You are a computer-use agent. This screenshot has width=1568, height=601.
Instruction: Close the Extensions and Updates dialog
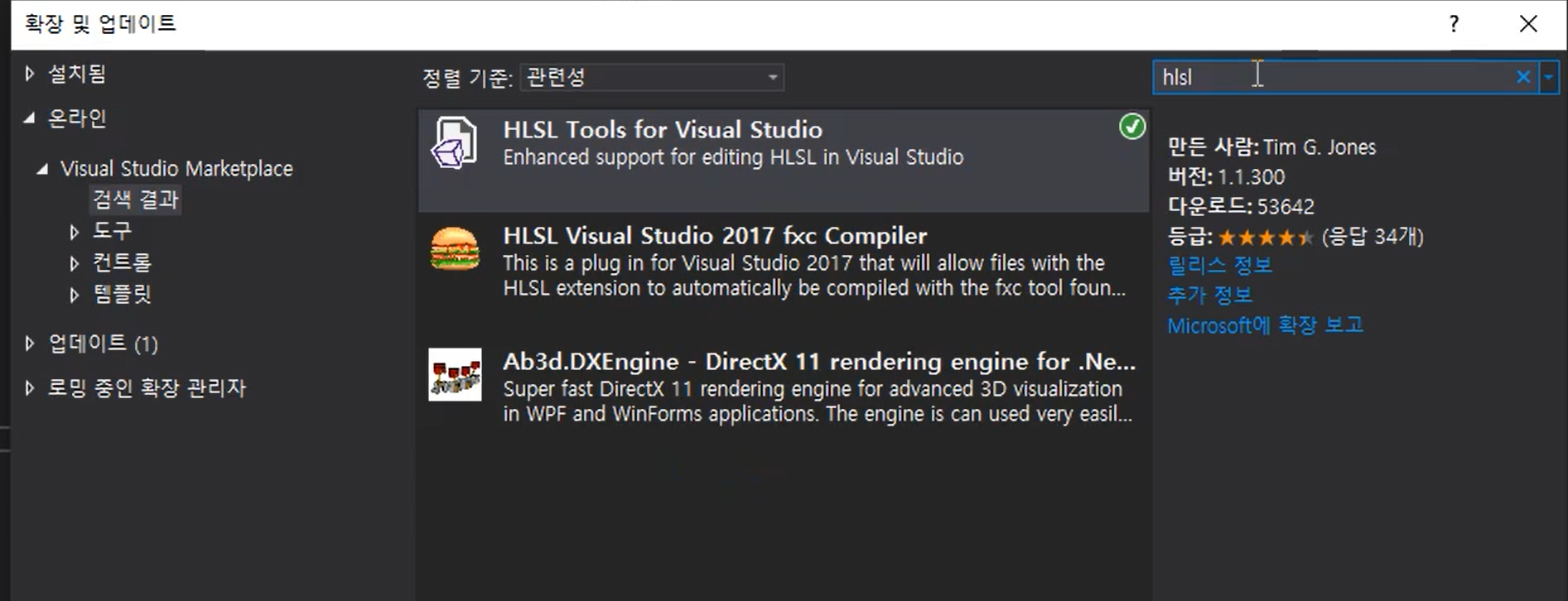click(x=1528, y=24)
